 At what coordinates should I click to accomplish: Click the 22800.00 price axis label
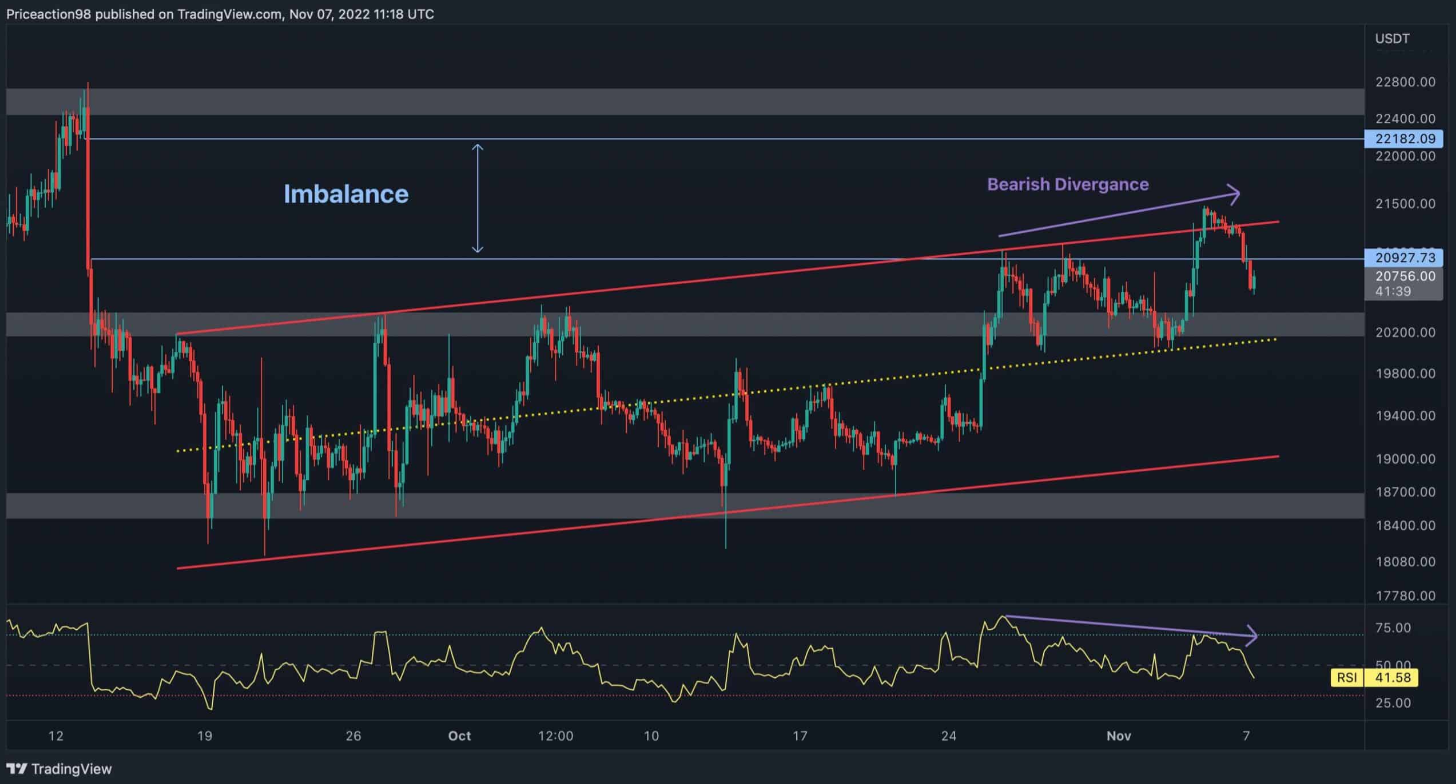(x=1406, y=82)
